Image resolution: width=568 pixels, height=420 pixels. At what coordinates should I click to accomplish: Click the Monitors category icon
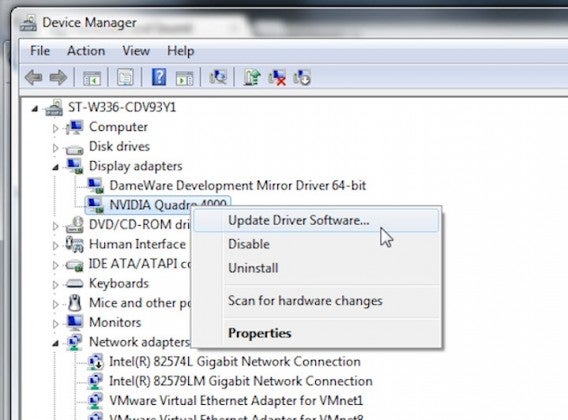coord(75,323)
